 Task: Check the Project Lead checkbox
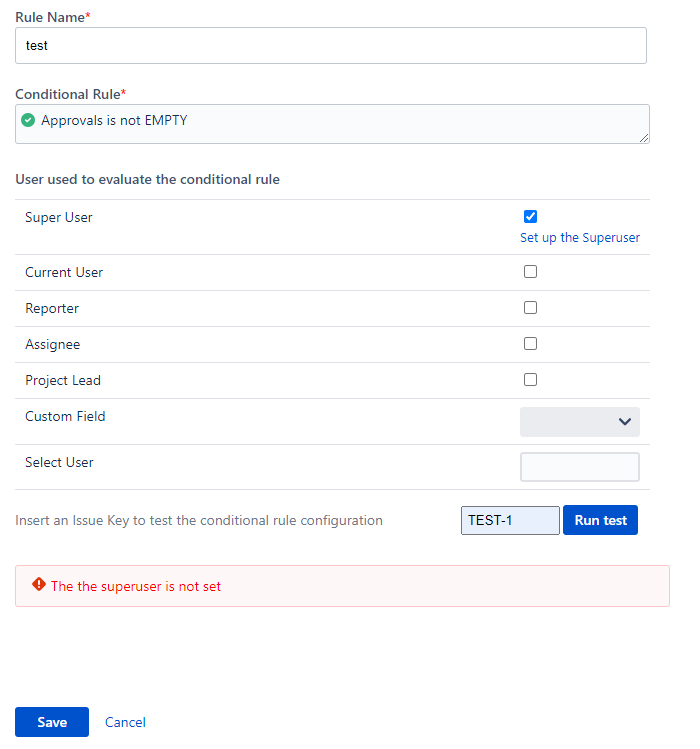530,379
